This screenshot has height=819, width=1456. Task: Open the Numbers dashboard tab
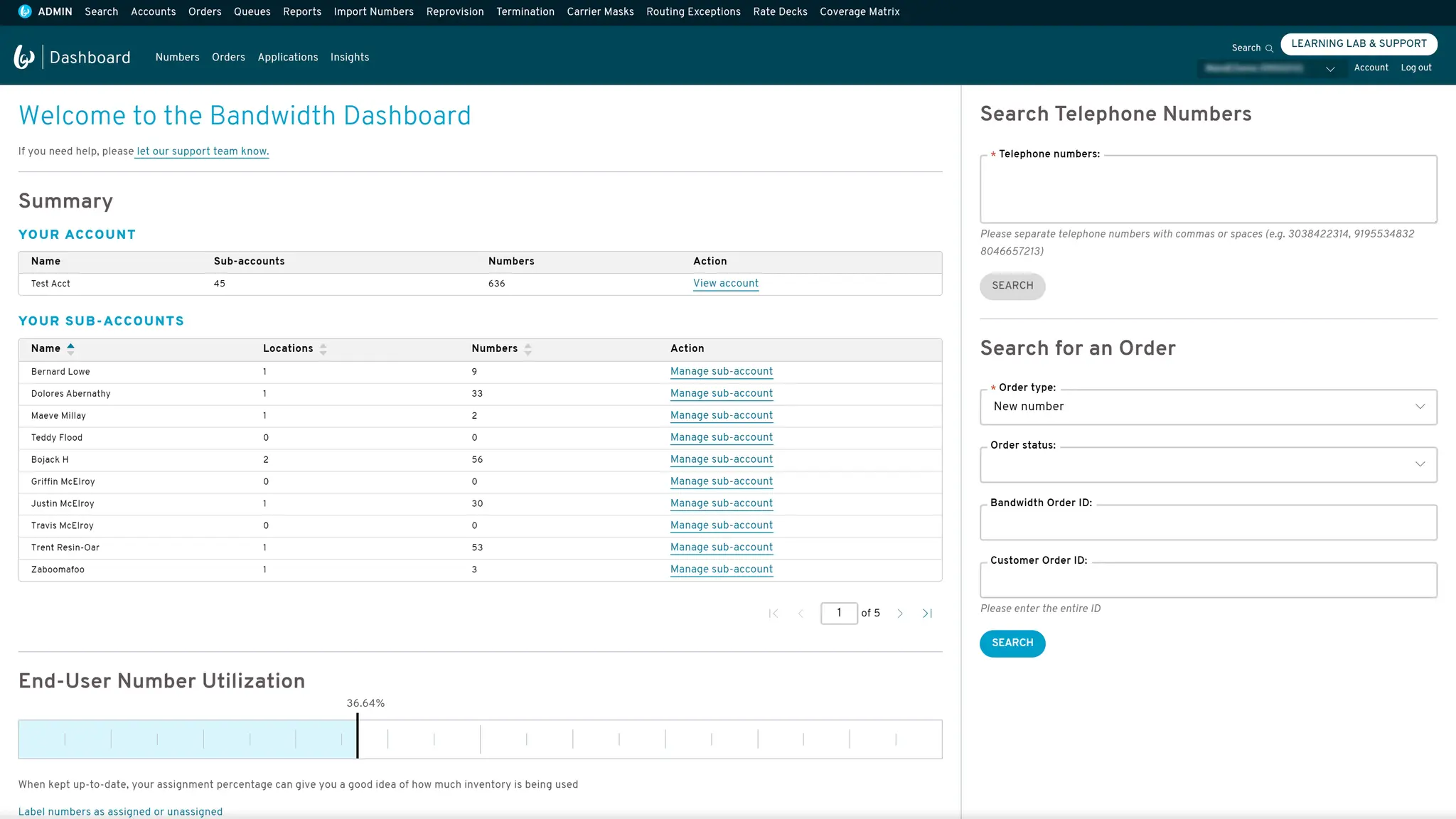coord(177,57)
